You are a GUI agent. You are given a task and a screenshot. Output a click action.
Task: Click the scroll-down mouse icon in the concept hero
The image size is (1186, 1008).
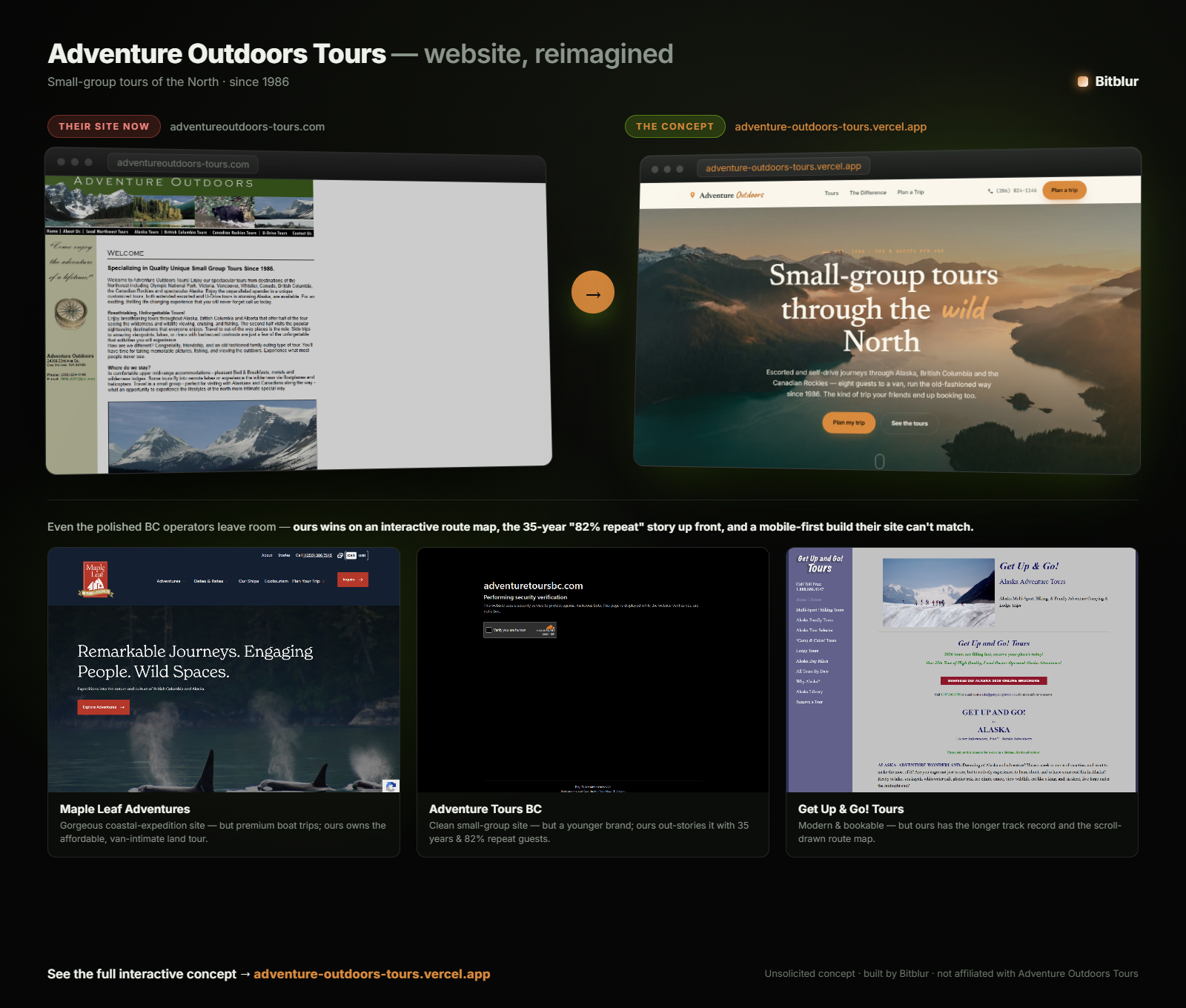click(x=880, y=461)
